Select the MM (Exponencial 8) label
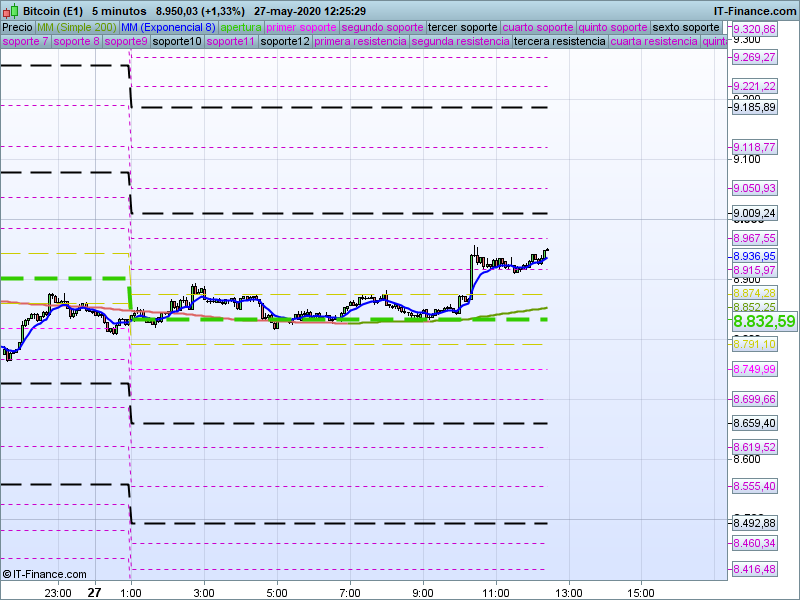Image resolution: width=800 pixels, height=600 pixels. coord(174,27)
